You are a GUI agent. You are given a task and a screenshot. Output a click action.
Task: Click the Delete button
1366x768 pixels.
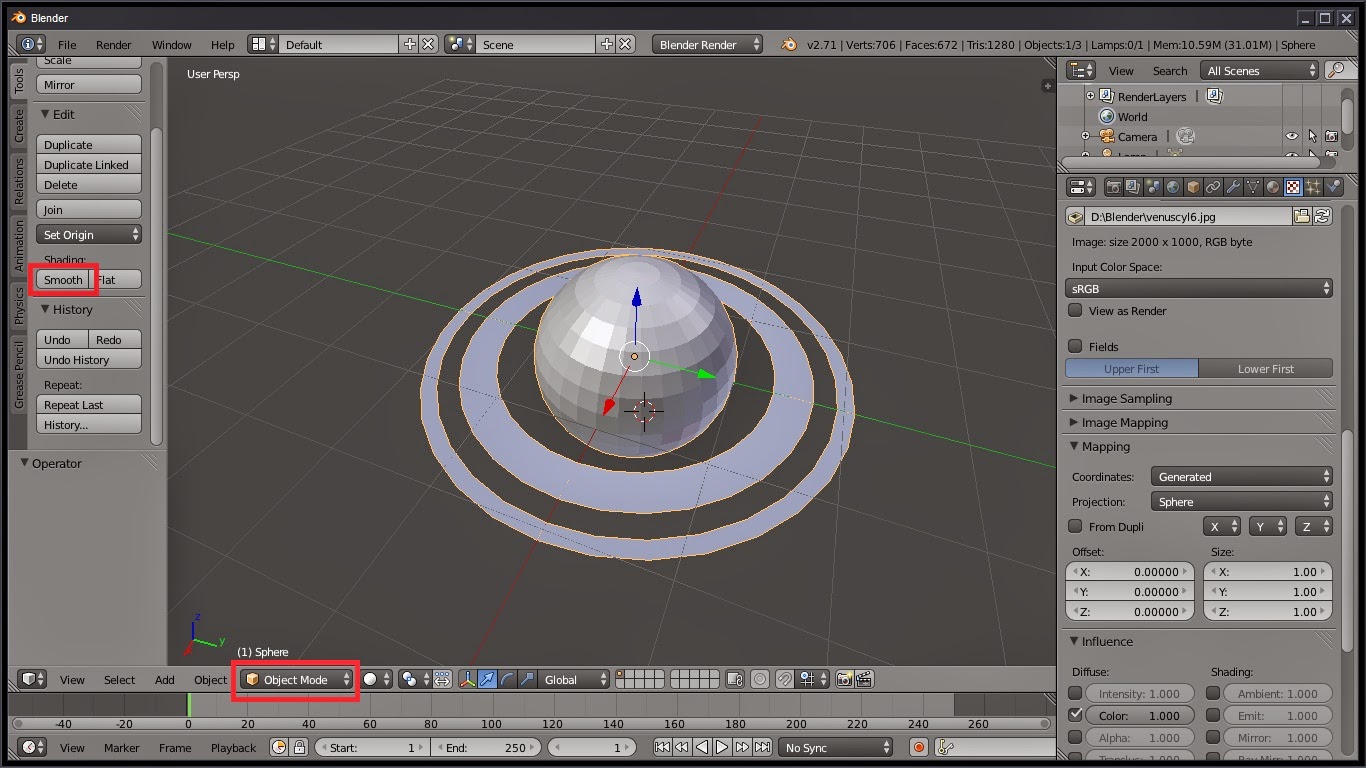89,185
